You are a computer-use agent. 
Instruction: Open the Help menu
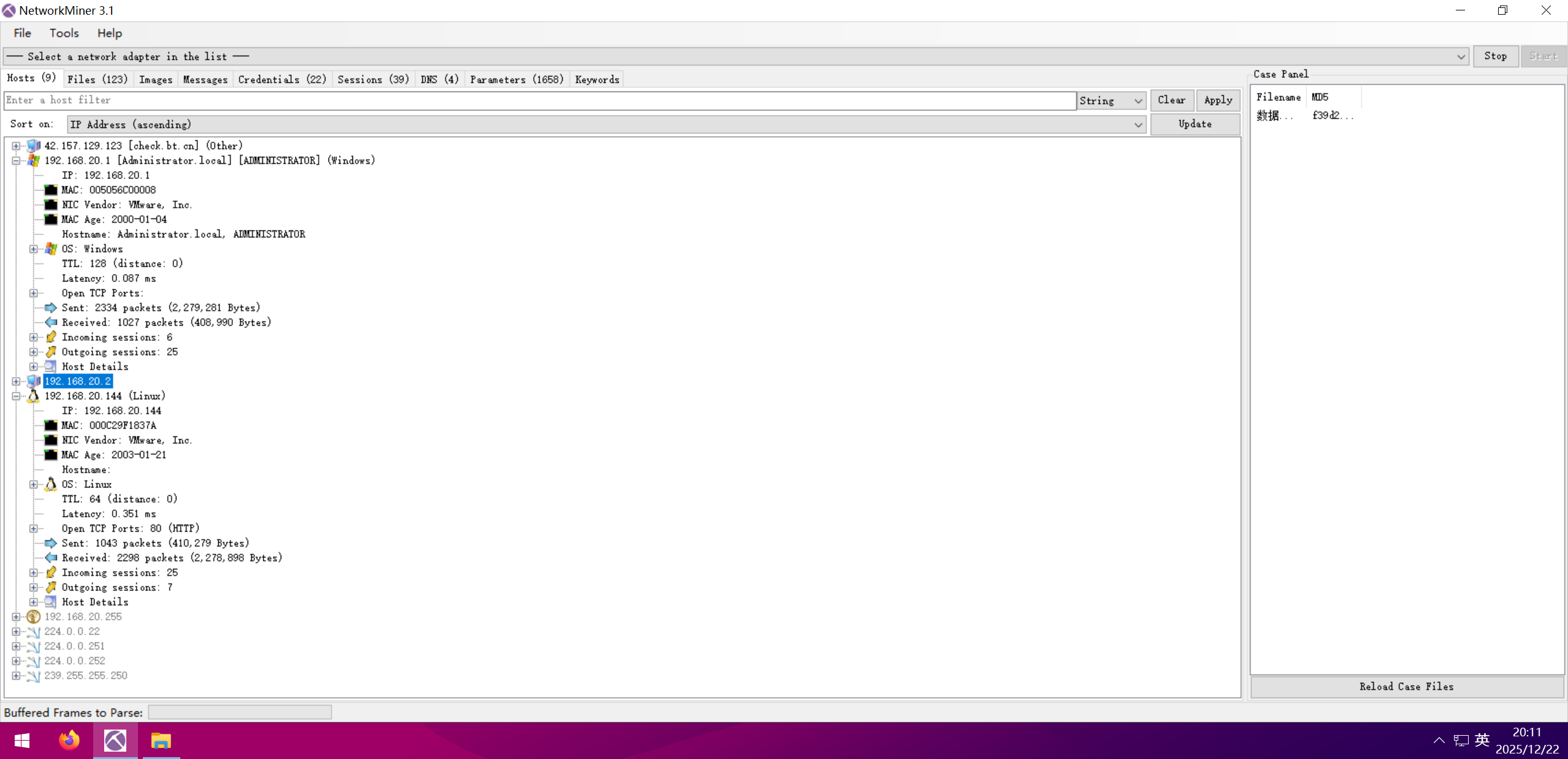[x=110, y=33]
